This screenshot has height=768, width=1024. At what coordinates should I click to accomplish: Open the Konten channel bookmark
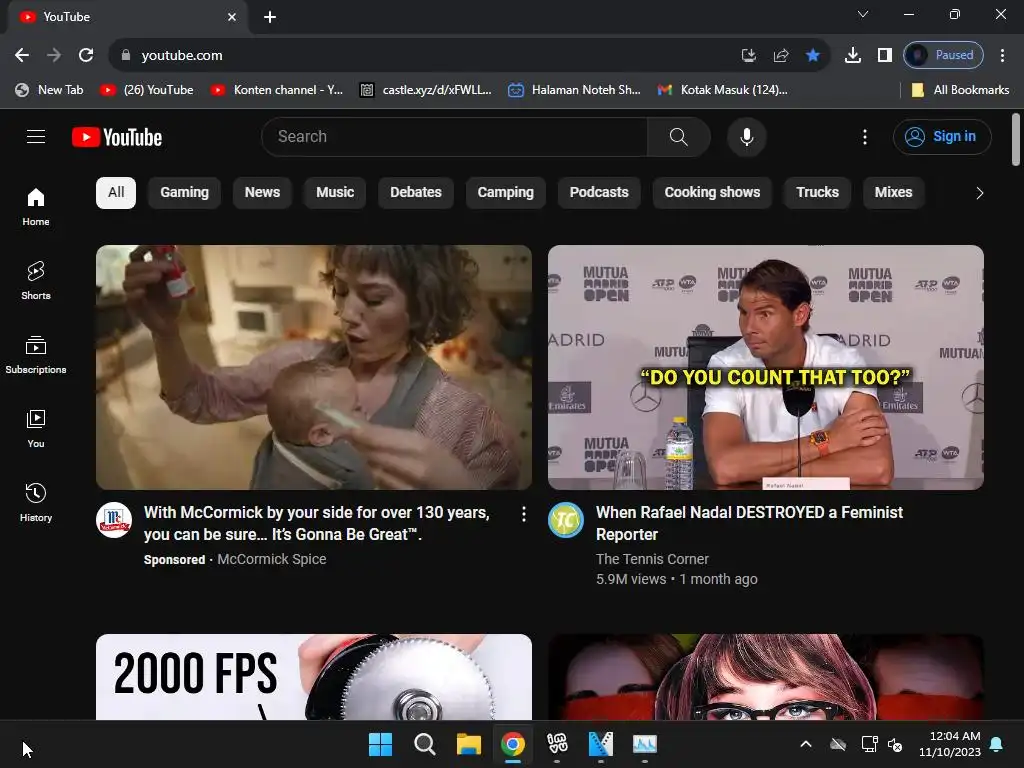(x=277, y=90)
